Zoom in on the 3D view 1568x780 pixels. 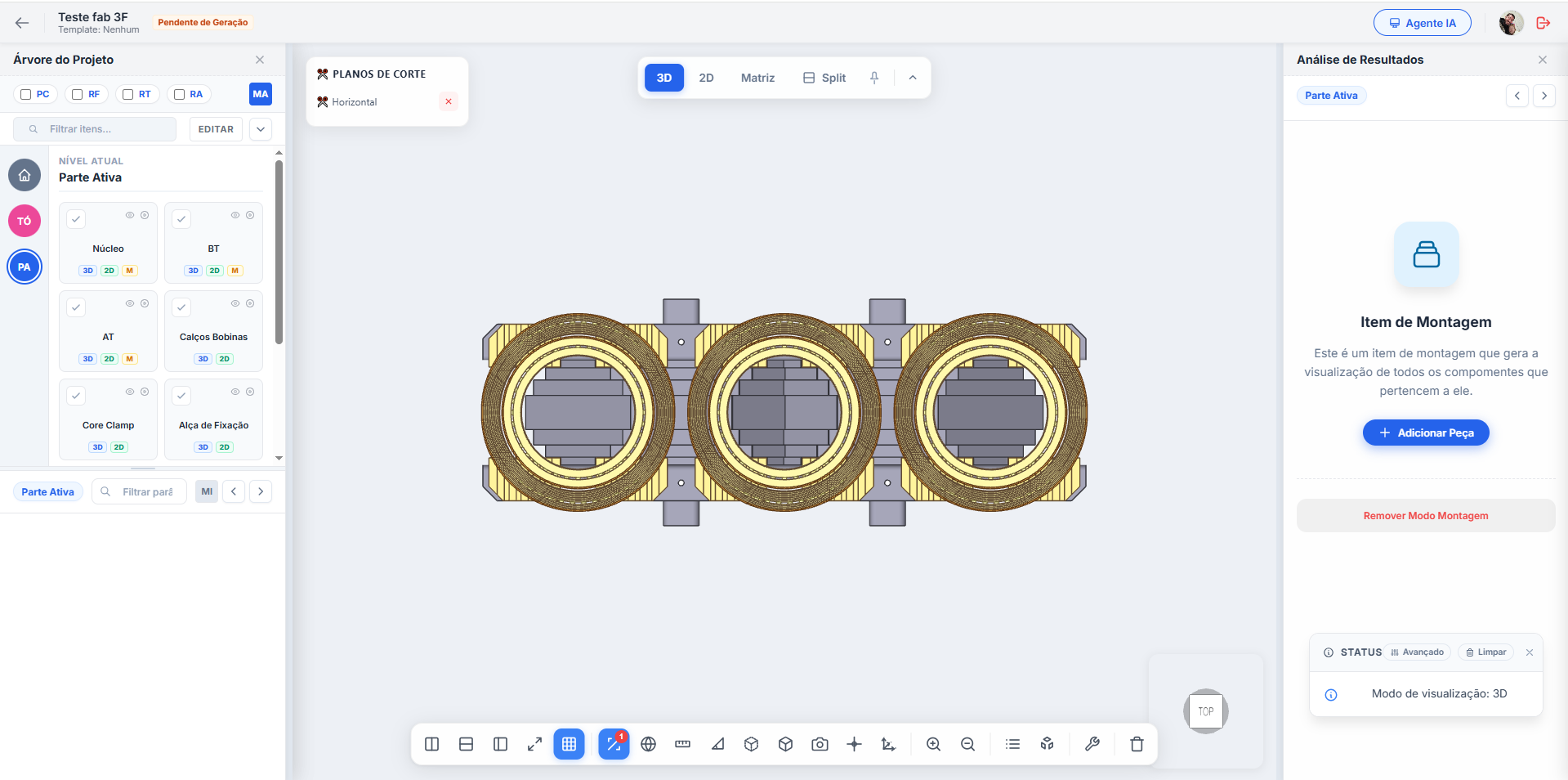(934, 744)
